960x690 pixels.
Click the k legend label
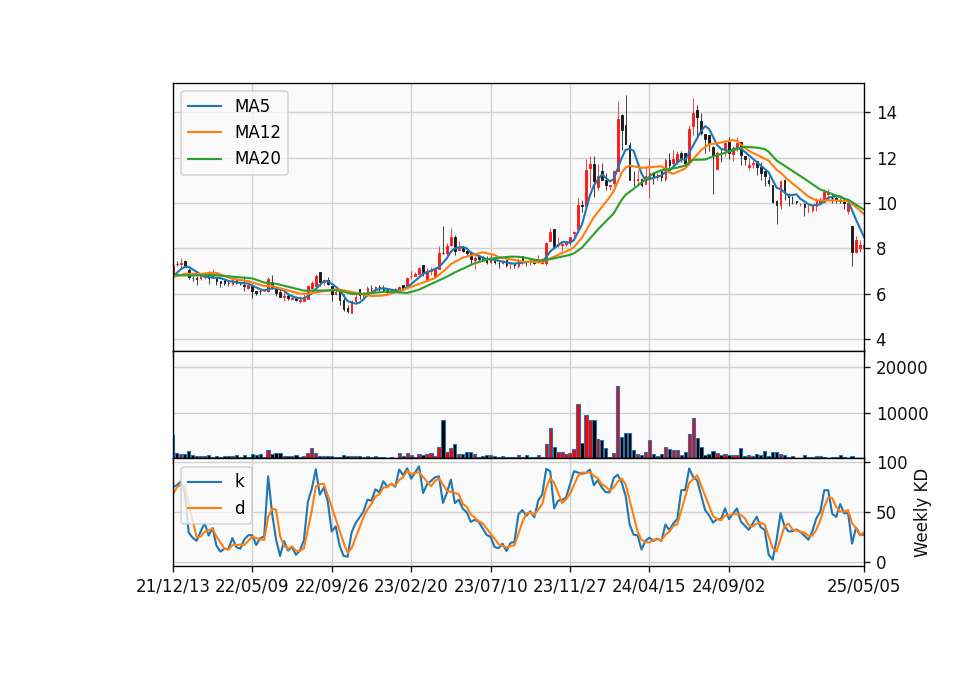239,481
